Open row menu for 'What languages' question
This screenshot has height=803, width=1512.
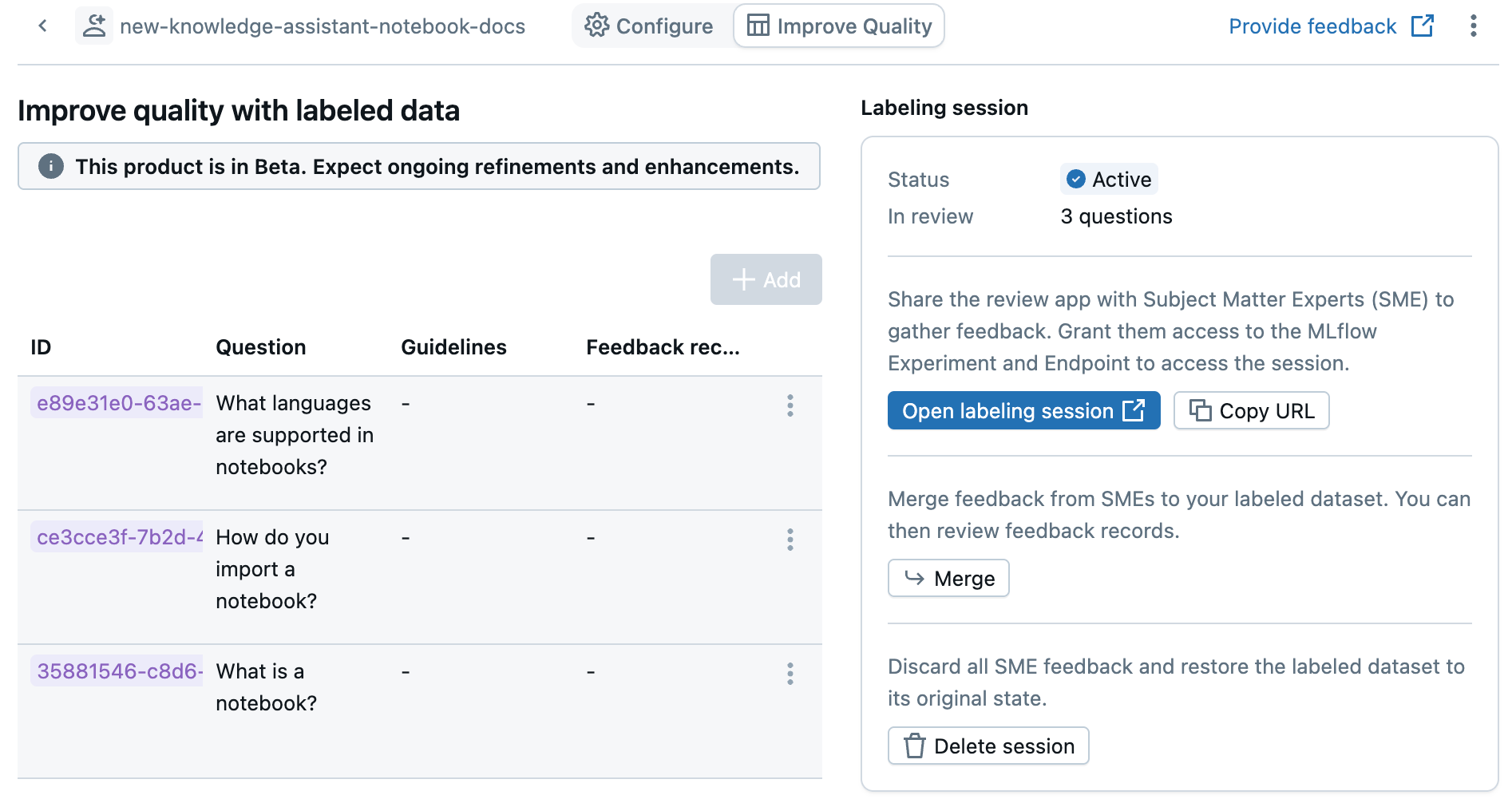pos(790,405)
